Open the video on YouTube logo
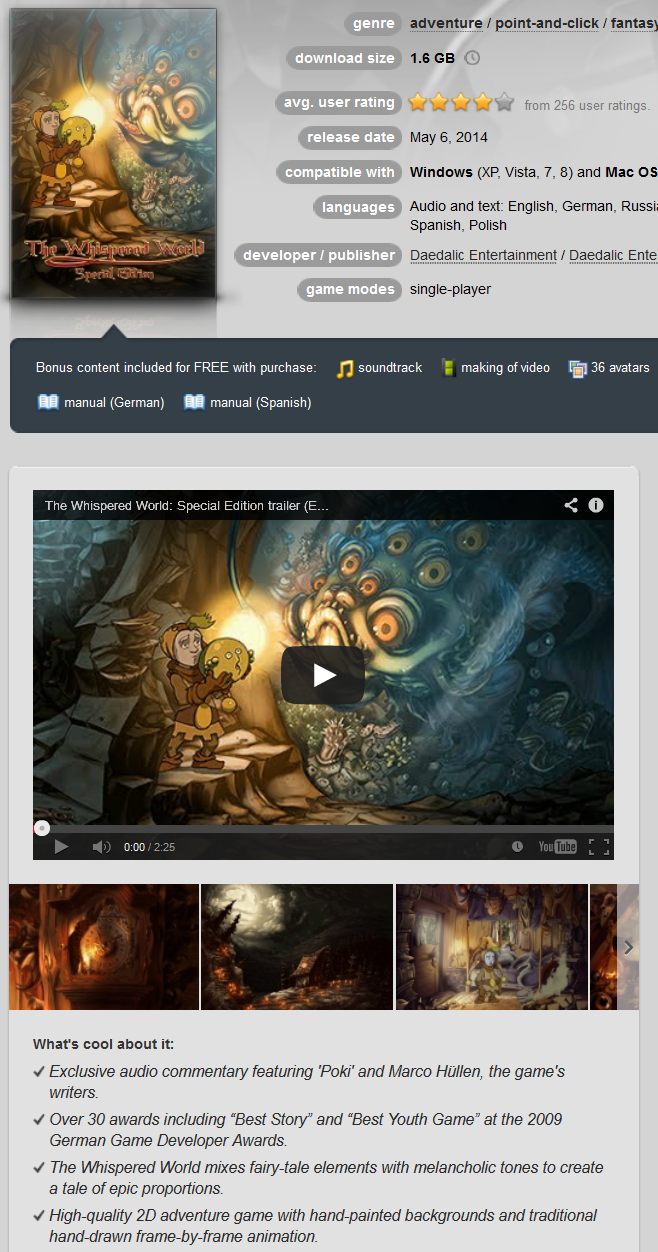The height and width of the screenshot is (1252, 658). [557, 847]
